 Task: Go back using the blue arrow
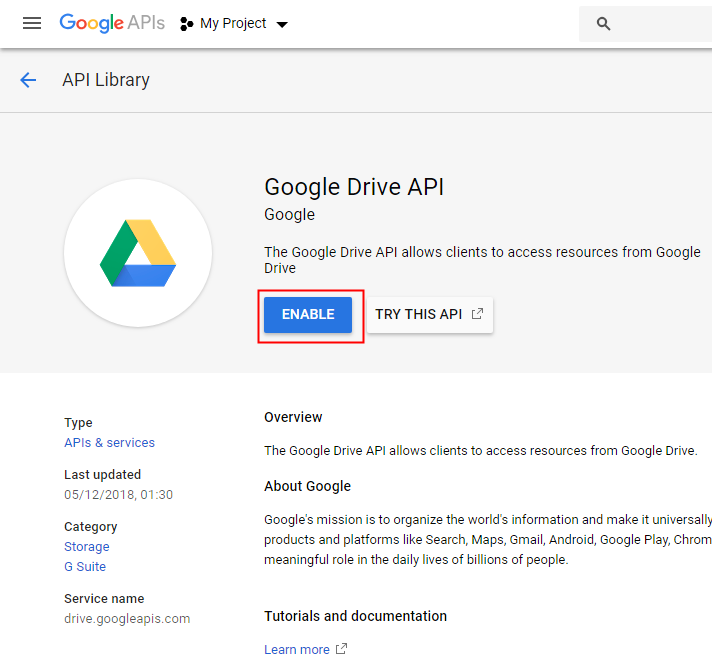tap(28, 80)
